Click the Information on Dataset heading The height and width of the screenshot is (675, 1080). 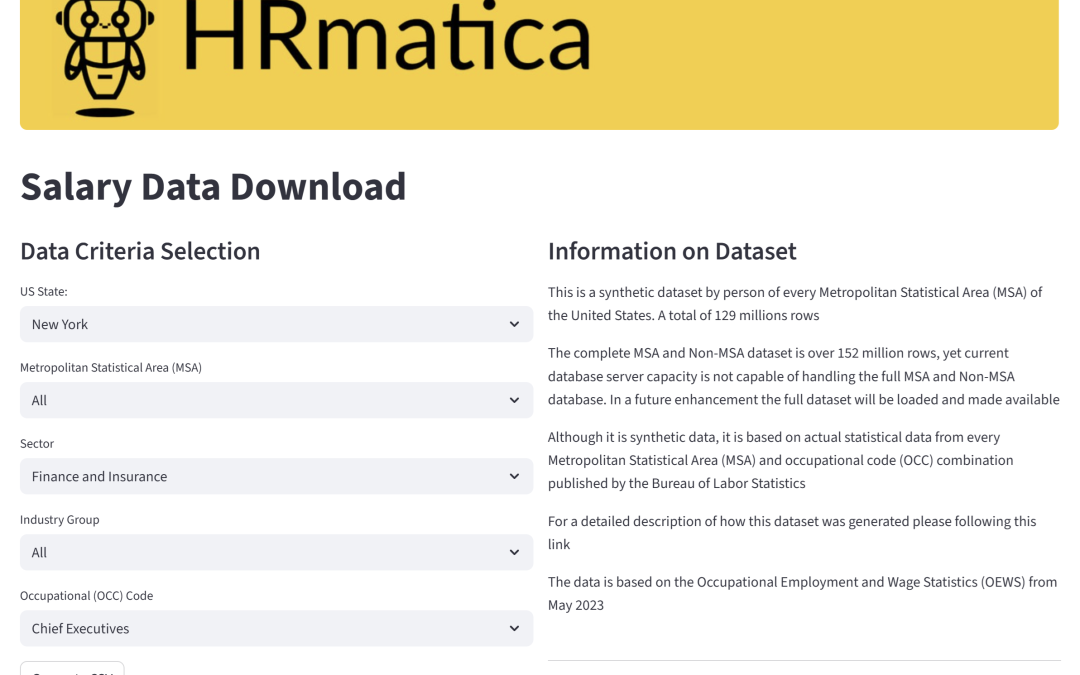click(672, 251)
